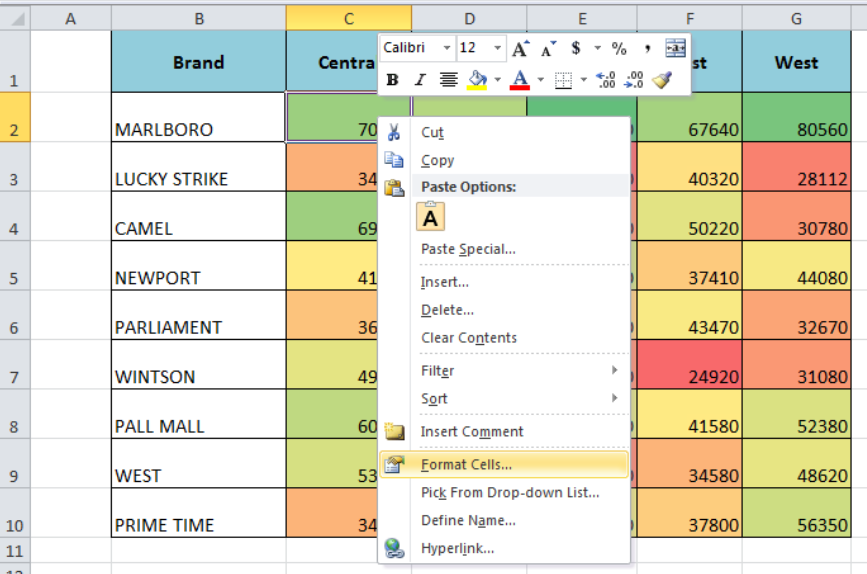This screenshot has width=867, height=574.
Task: Toggle Italic in the mini toolbar
Action: pyautogui.click(x=420, y=80)
